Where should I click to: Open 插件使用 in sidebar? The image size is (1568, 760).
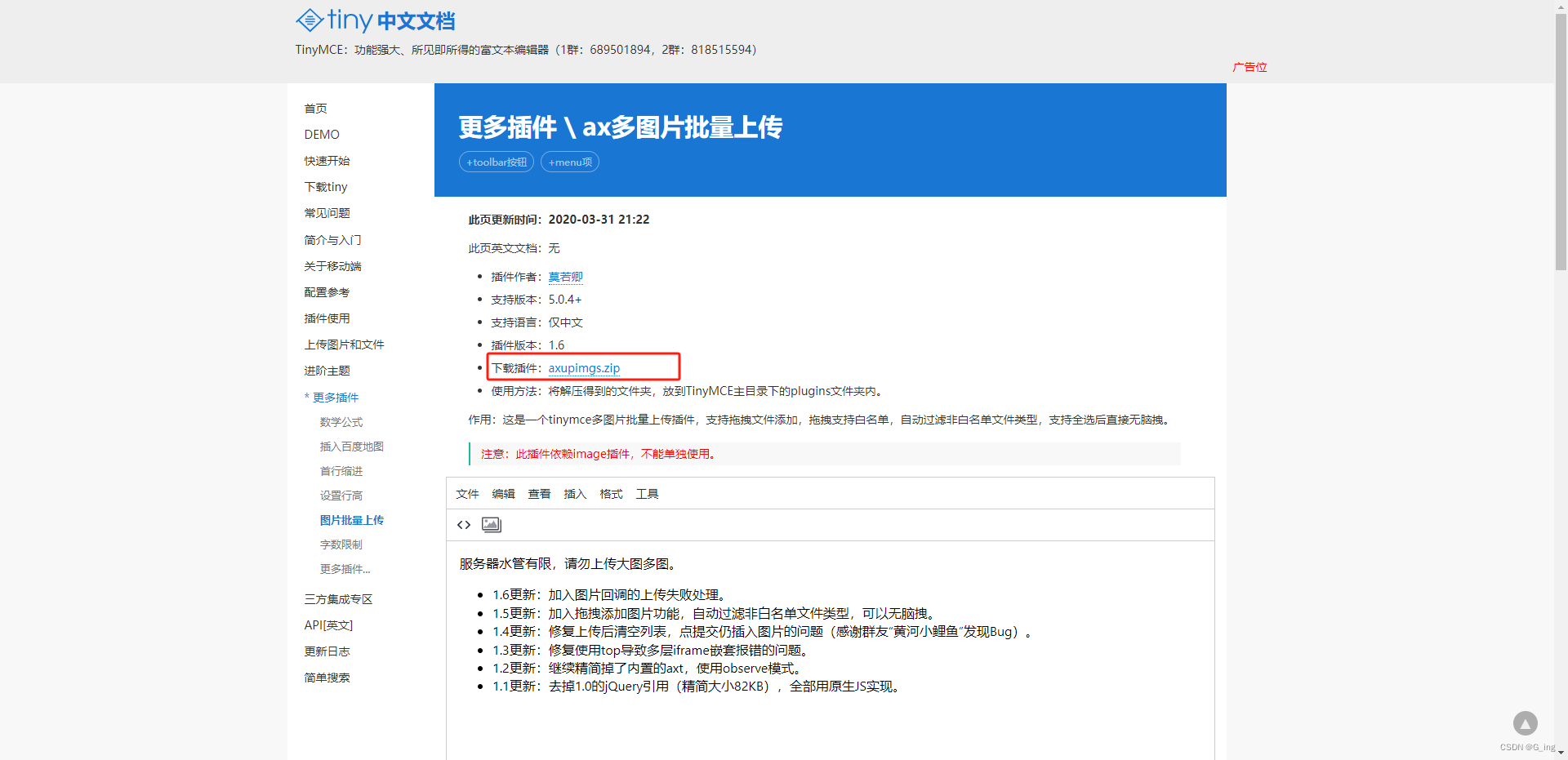coord(327,318)
